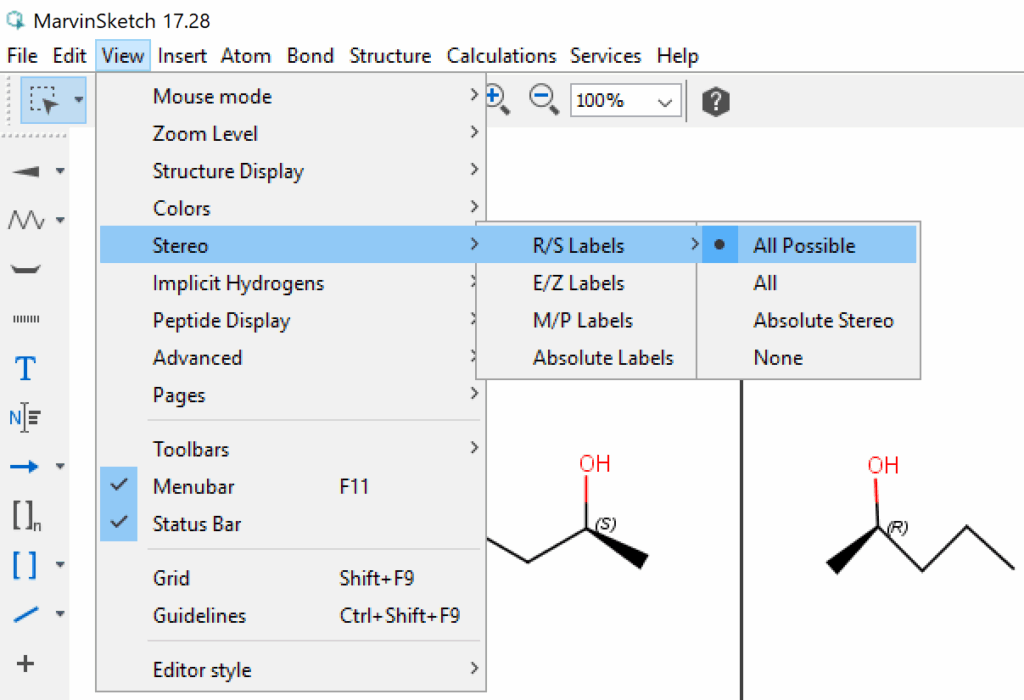The width and height of the screenshot is (1024, 700).
Task: Select the blue square brackets group tool
Action: (26, 565)
